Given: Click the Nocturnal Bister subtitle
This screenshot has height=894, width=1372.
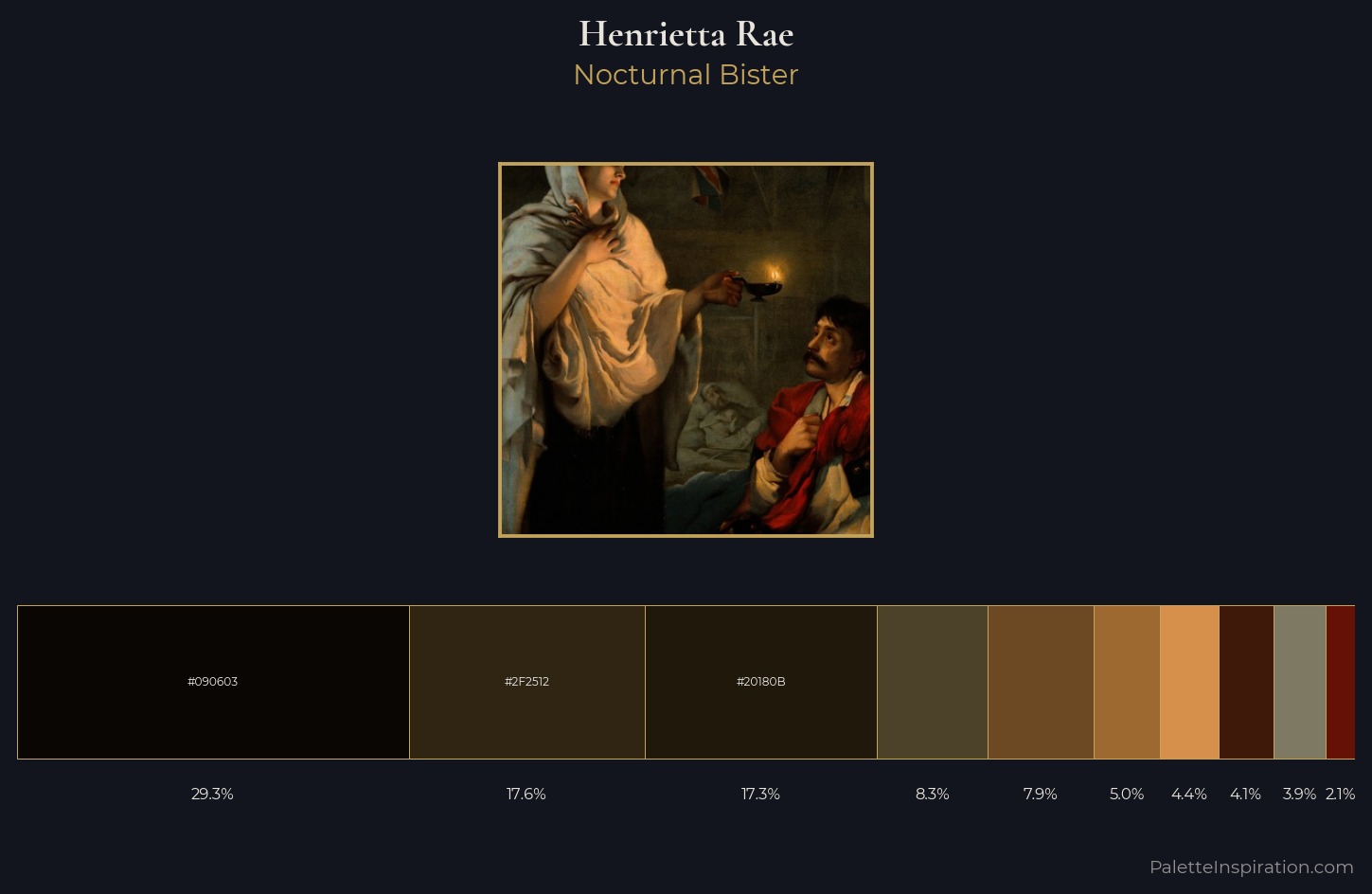Looking at the screenshot, I should tap(686, 75).
